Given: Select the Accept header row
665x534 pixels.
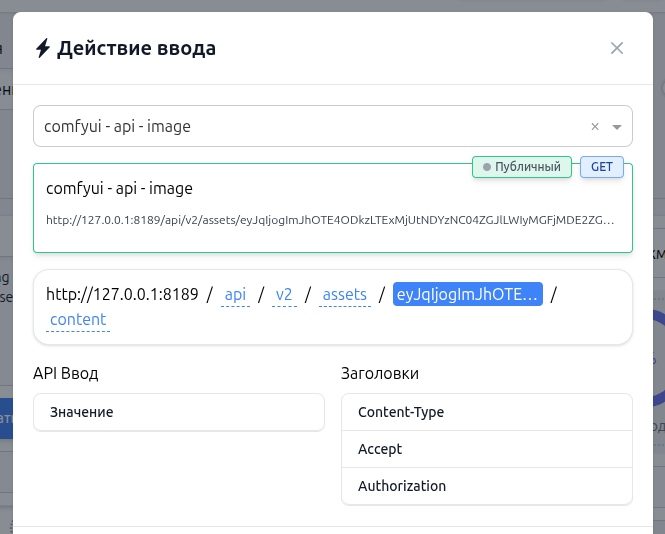Looking at the screenshot, I should click(x=487, y=449).
